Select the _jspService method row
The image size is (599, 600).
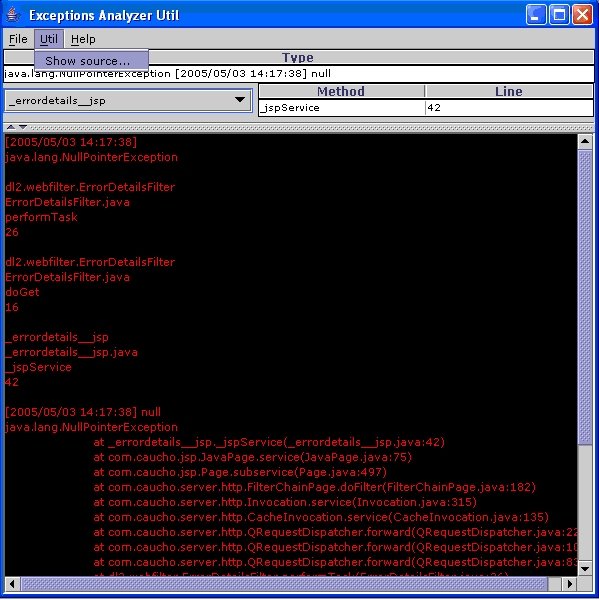click(426, 108)
